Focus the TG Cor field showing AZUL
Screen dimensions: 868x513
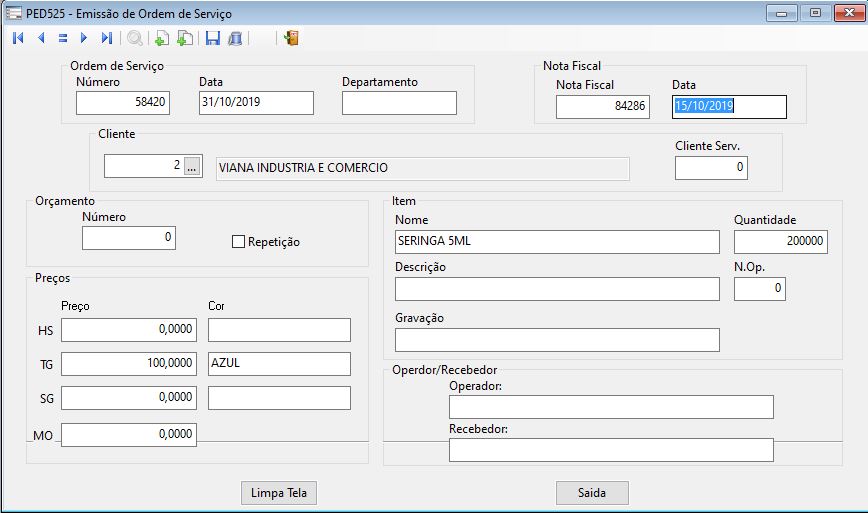(279, 364)
